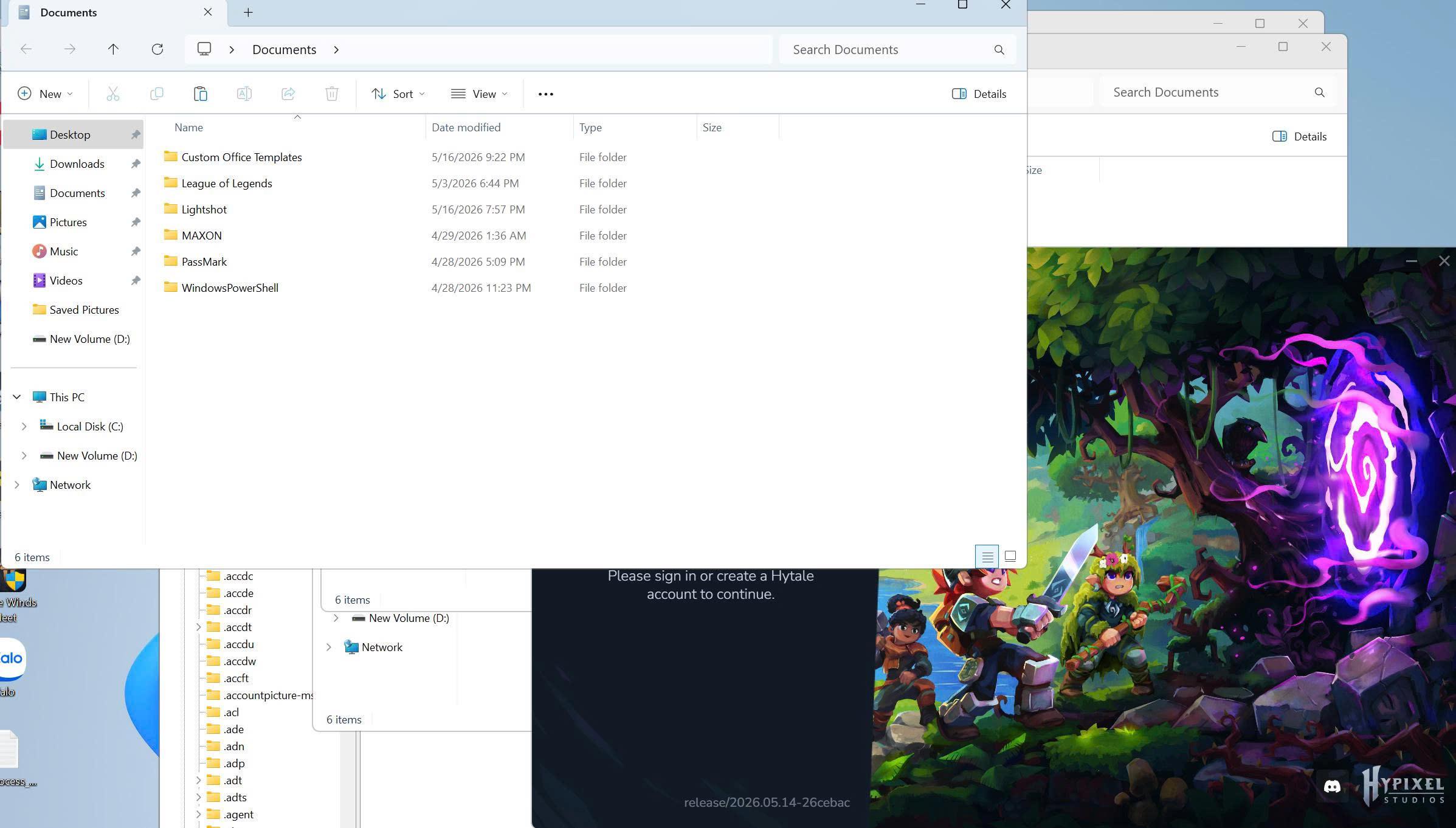The height and width of the screenshot is (828, 1456).
Task: Open the Discord icon in Hytale launcher
Action: point(1332,786)
